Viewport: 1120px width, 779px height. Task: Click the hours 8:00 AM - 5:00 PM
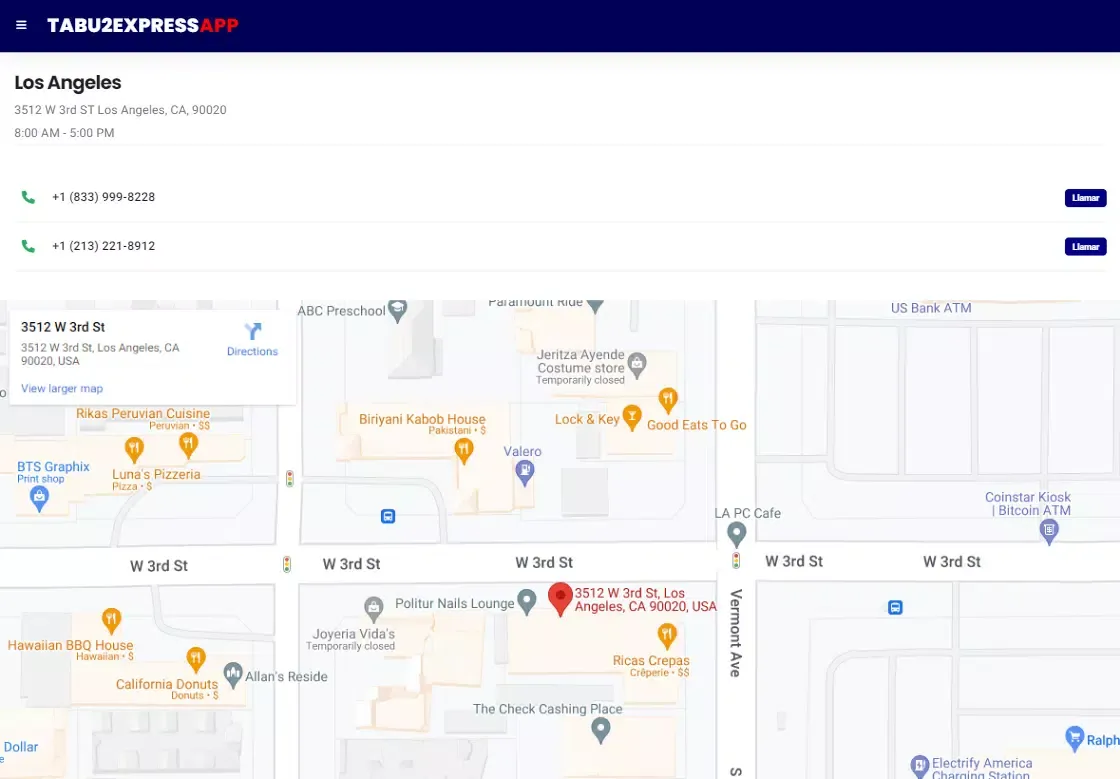tap(64, 133)
